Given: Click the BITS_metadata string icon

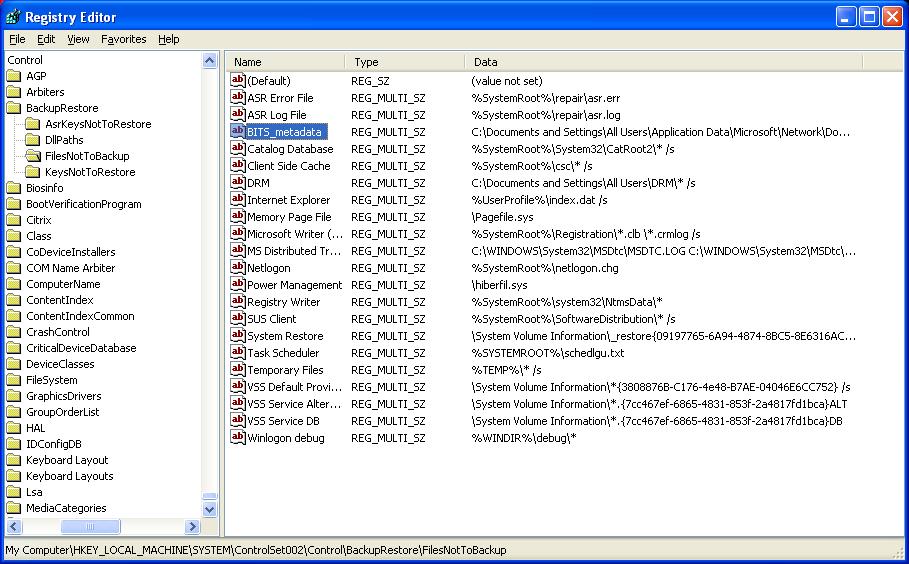Looking at the screenshot, I should click(x=238, y=131).
